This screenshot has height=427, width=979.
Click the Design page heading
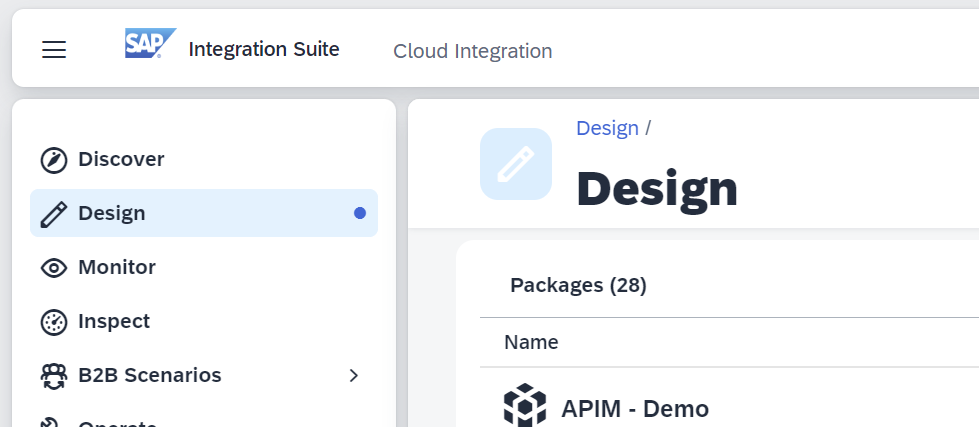(657, 189)
